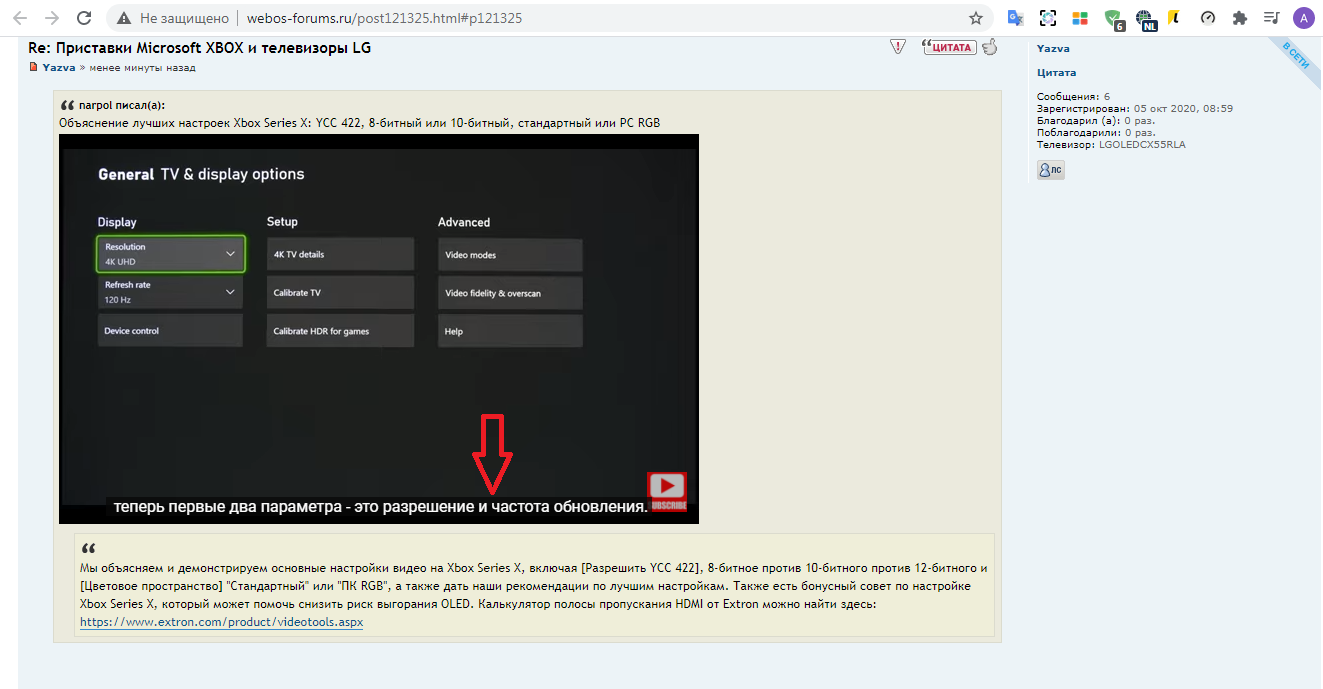
Task: Send a private message via ЛС button
Action: [1050, 171]
